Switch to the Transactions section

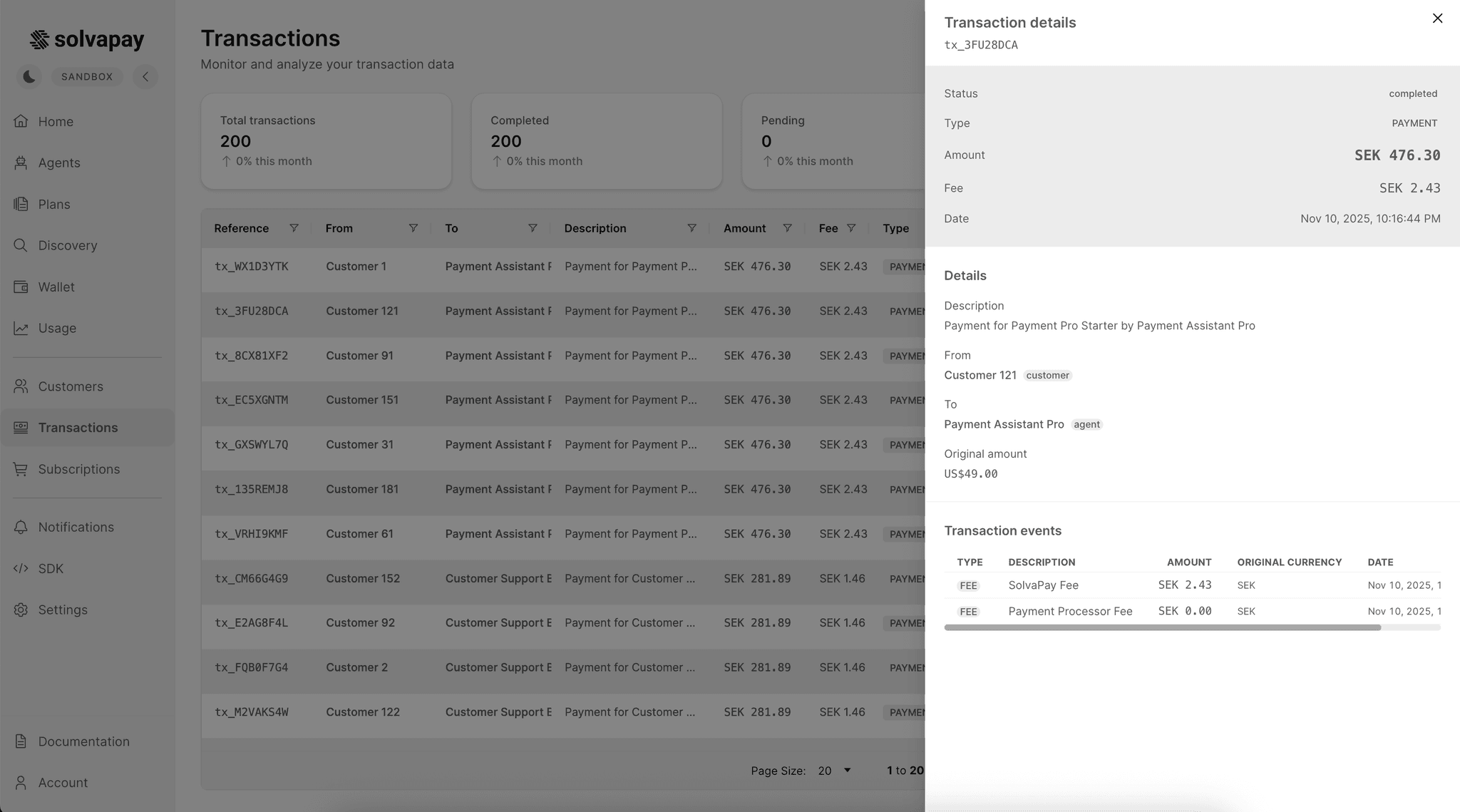pos(78,428)
